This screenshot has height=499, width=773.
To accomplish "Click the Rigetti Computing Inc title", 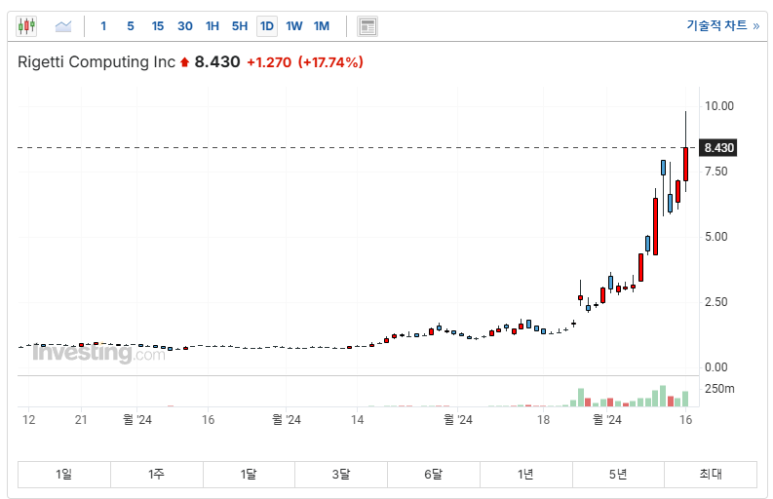I will tap(96, 62).
